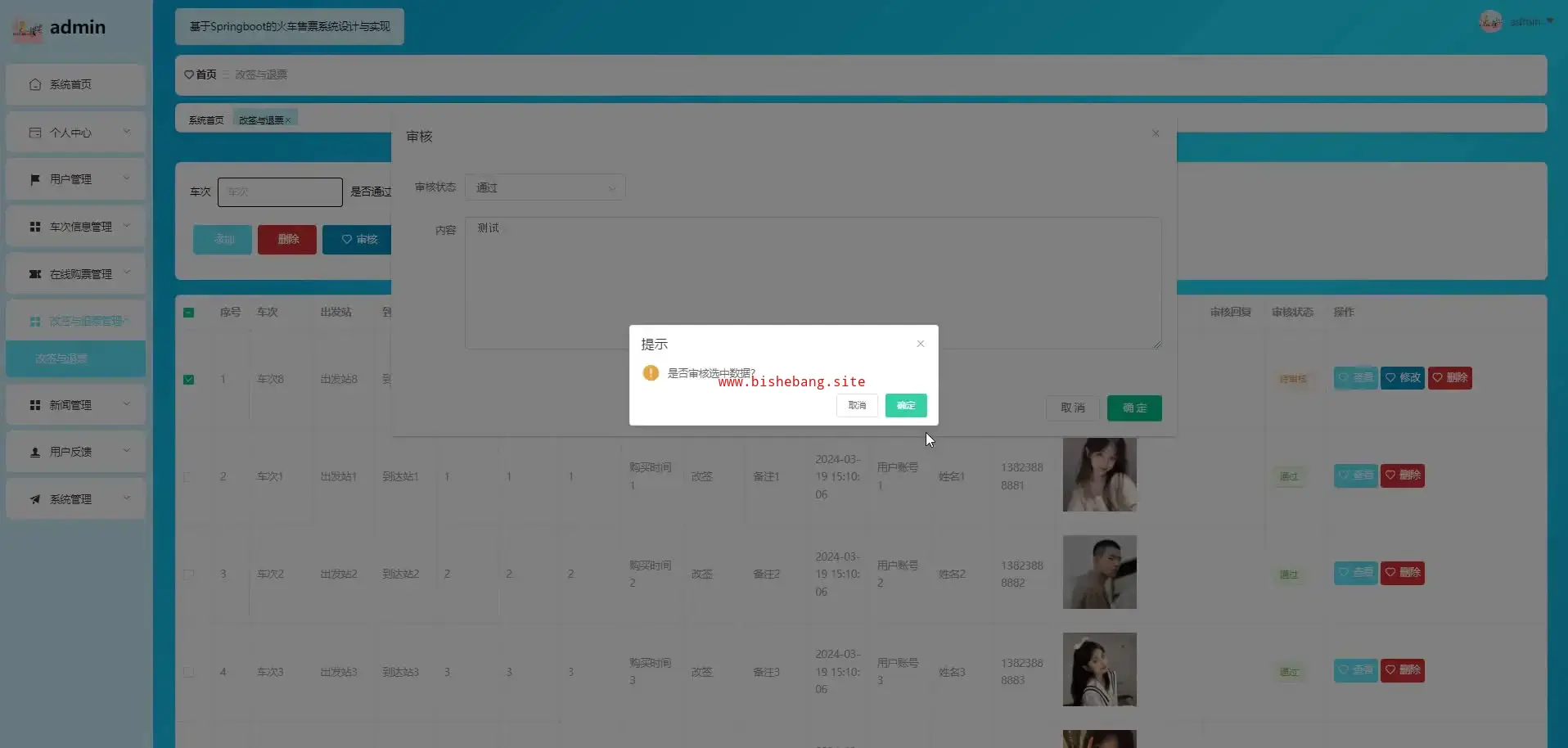Click the heart icon on 车次2 row's 查看
1568x748 pixels.
1344,572
